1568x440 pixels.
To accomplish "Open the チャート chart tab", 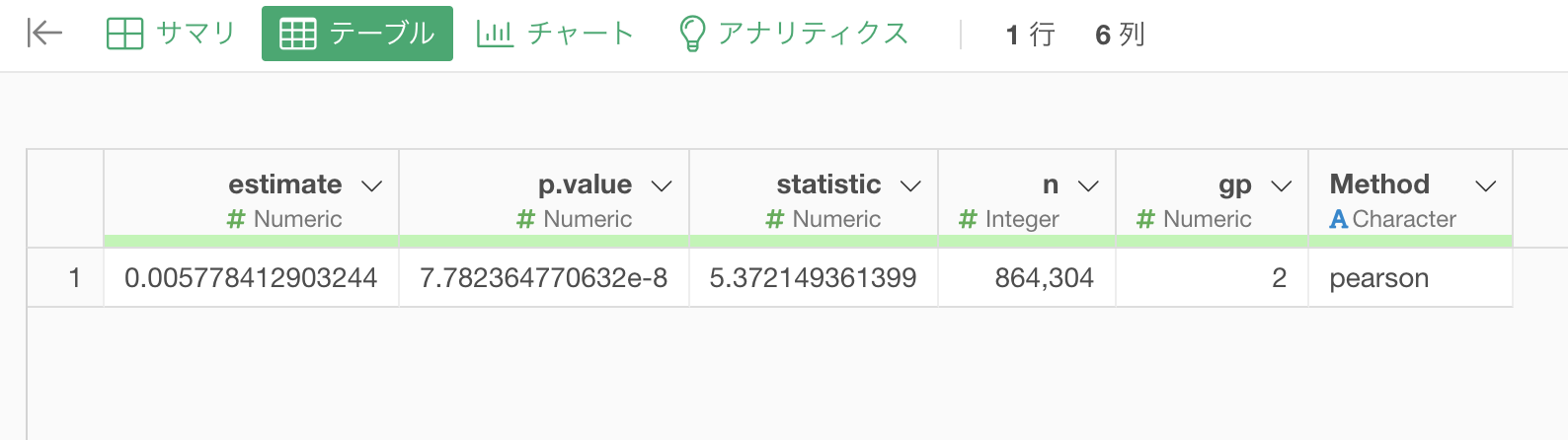I will 555,34.
